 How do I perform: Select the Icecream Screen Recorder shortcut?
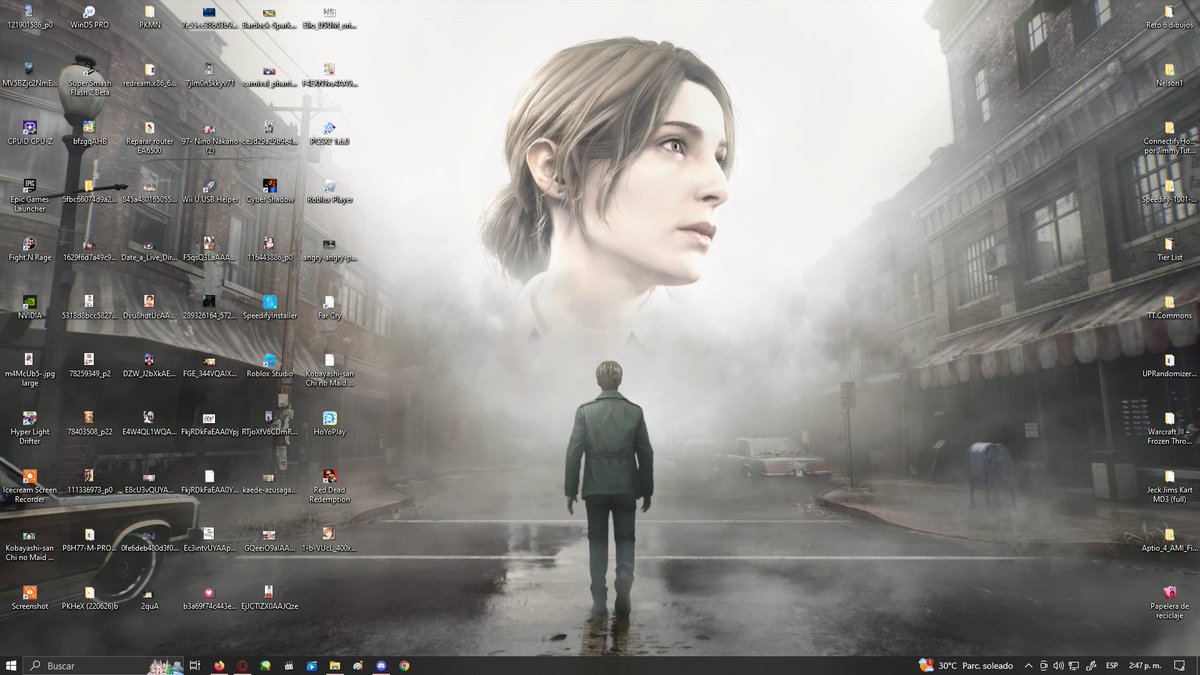[x=29, y=485]
